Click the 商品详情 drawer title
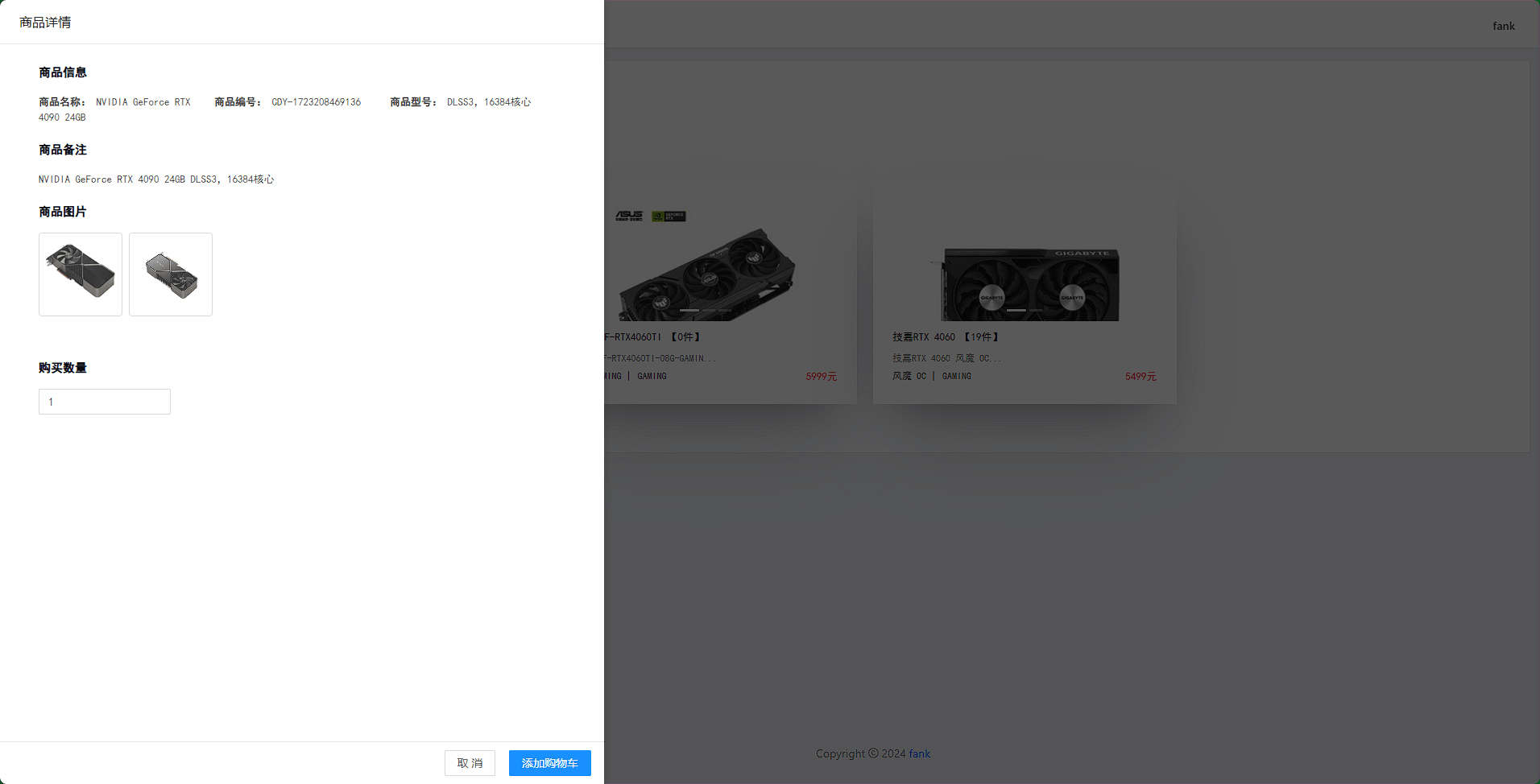The width and height of the screenshot is (1540, 784). pos(45,23)
